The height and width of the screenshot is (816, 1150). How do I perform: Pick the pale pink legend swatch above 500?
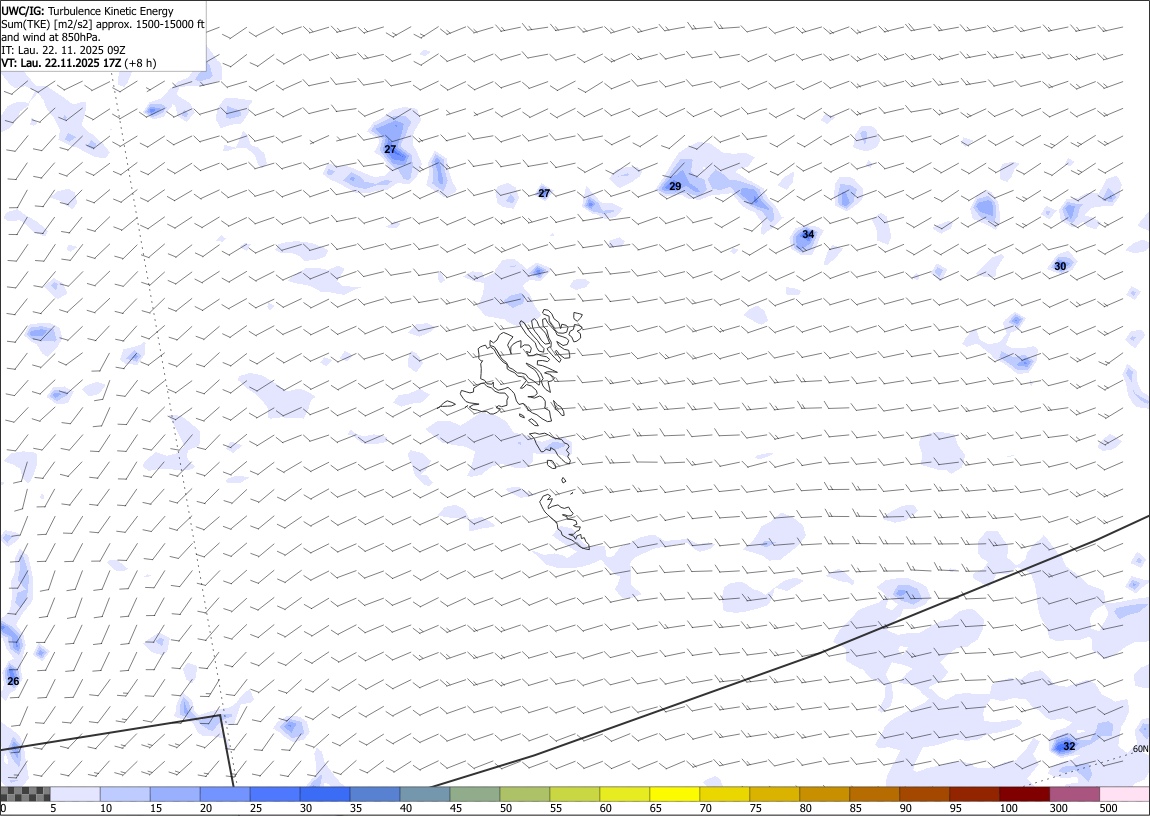(x=1124, y=794)
